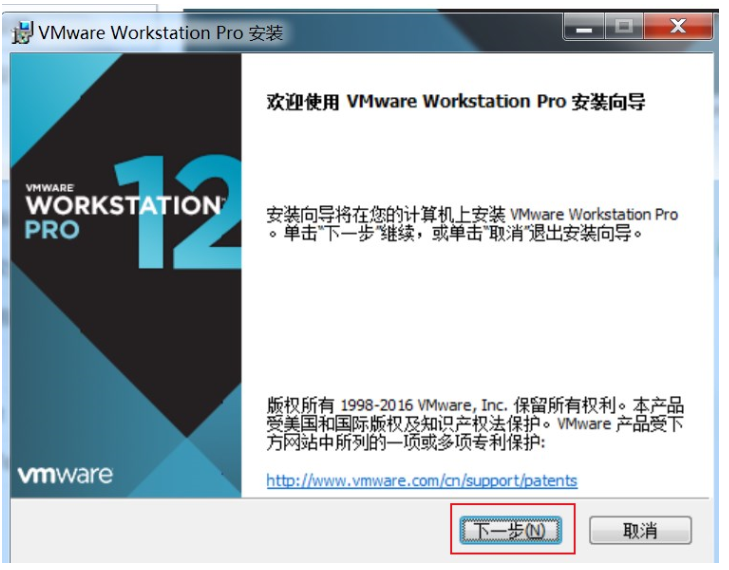Image resolution: width=729 pixels, height=570 pixels.
Task: Click the 欢迎使用 welcome heading
Action: pos(456,101)
